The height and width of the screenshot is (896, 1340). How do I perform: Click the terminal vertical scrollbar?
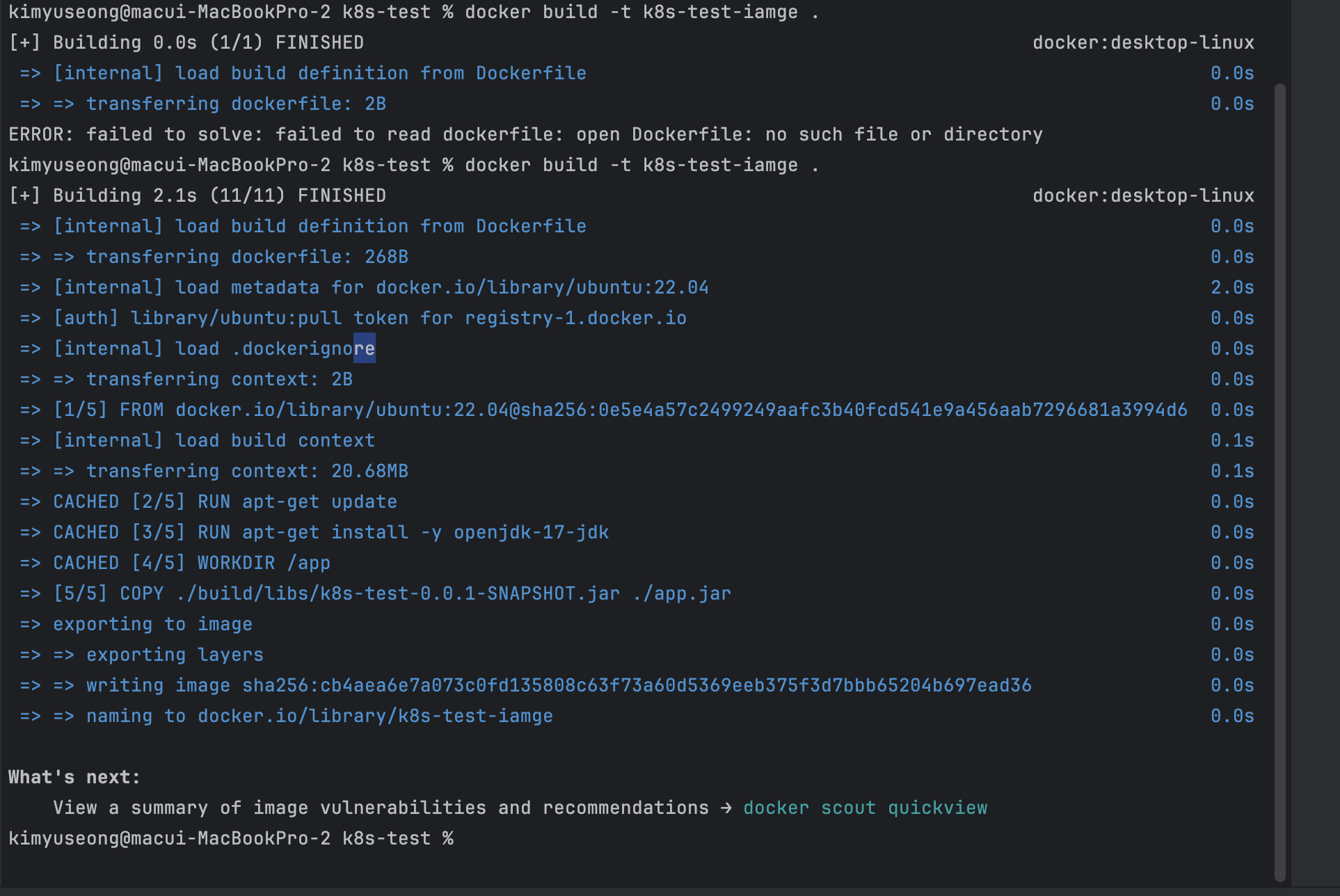pyautogui.click(x=1280, y=482)
